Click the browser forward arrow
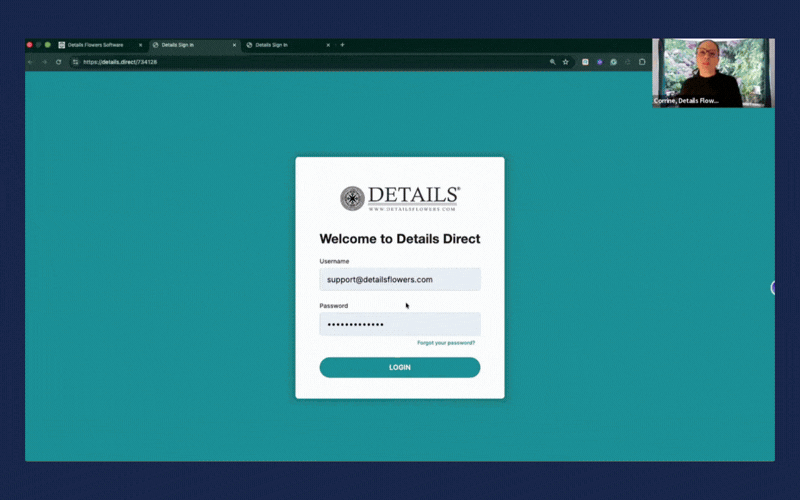This screenshot has height=500, width=800. click(x=44, y=62)
